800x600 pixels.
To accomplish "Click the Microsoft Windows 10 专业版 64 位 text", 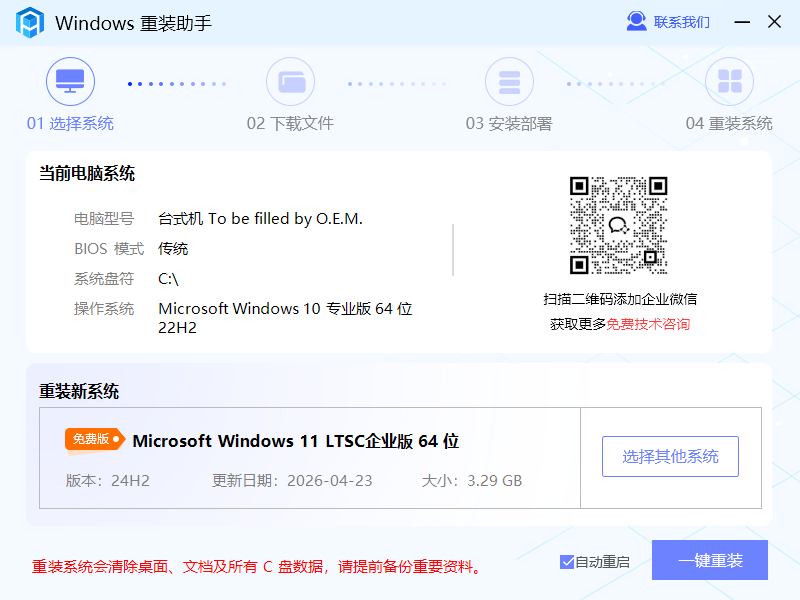I will click(x=285, y=309).
